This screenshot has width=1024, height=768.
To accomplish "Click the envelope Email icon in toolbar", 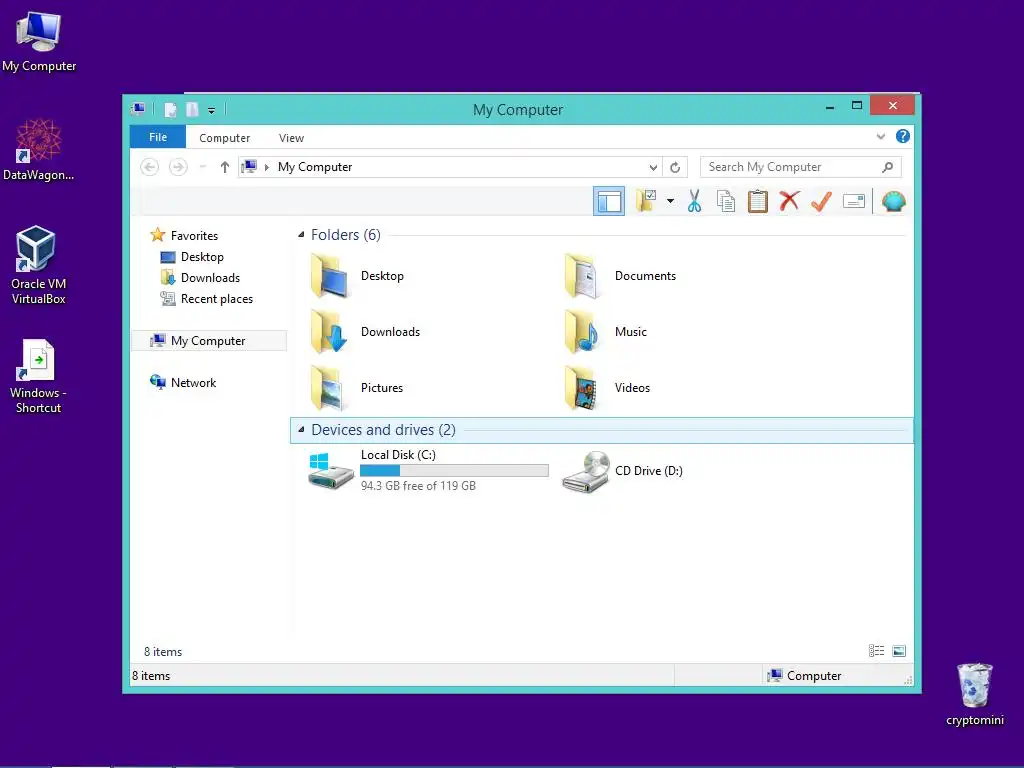I will coord(854,201).
